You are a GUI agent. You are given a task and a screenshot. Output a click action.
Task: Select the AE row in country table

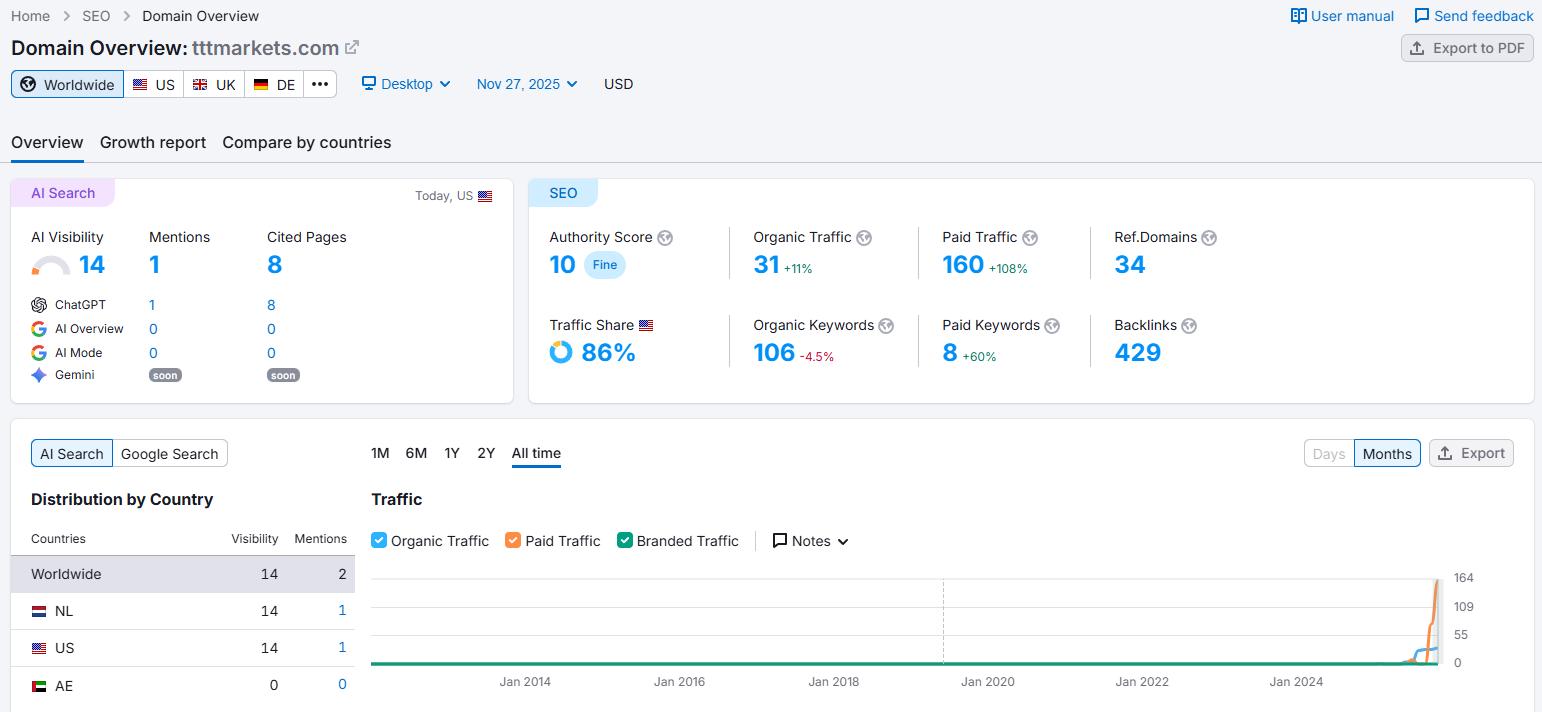[183, 685]
